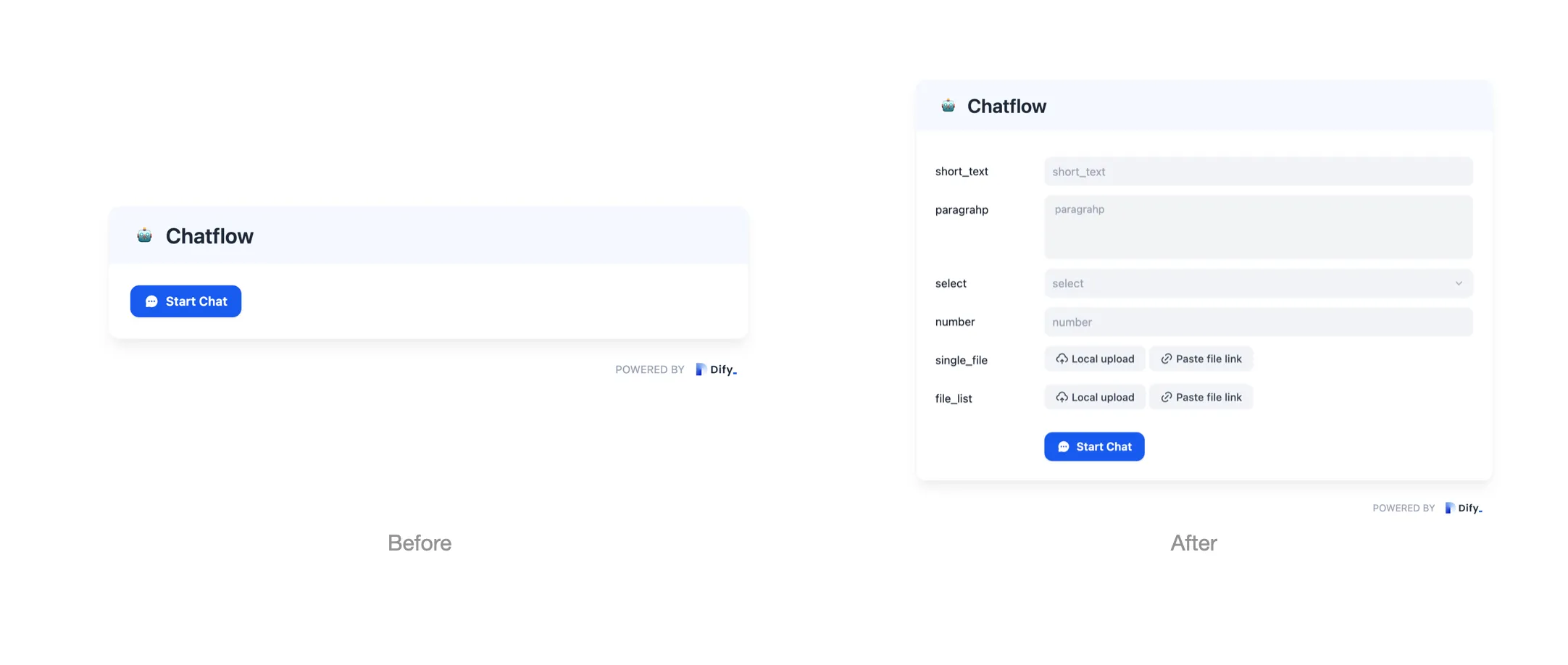The width and height of the screenshot is (1568, 665).
Task: Expand select options via chevron arrow
Action: pos(1459,283)
